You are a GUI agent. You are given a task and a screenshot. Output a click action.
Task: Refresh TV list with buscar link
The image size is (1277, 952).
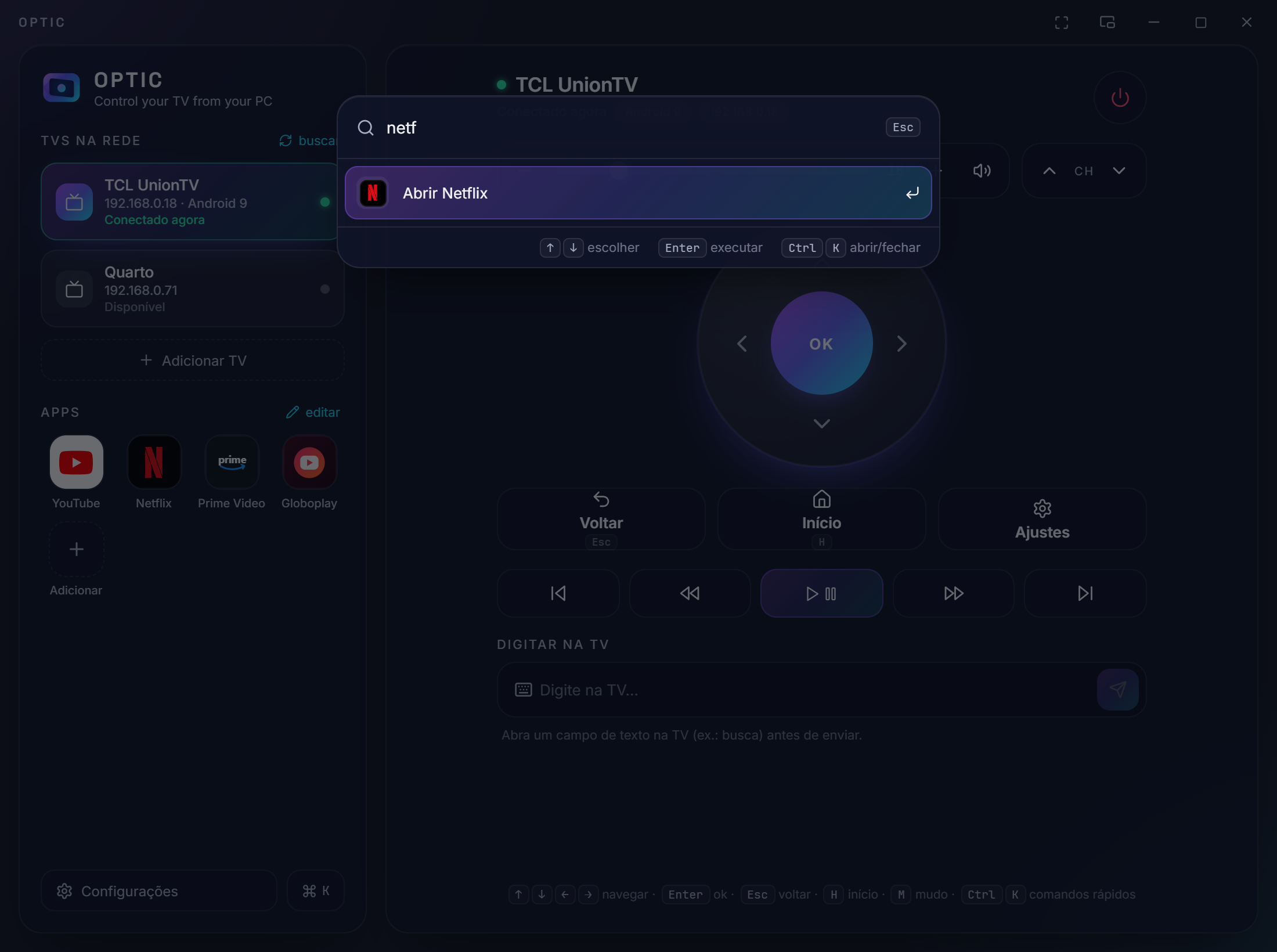point(308,140)
